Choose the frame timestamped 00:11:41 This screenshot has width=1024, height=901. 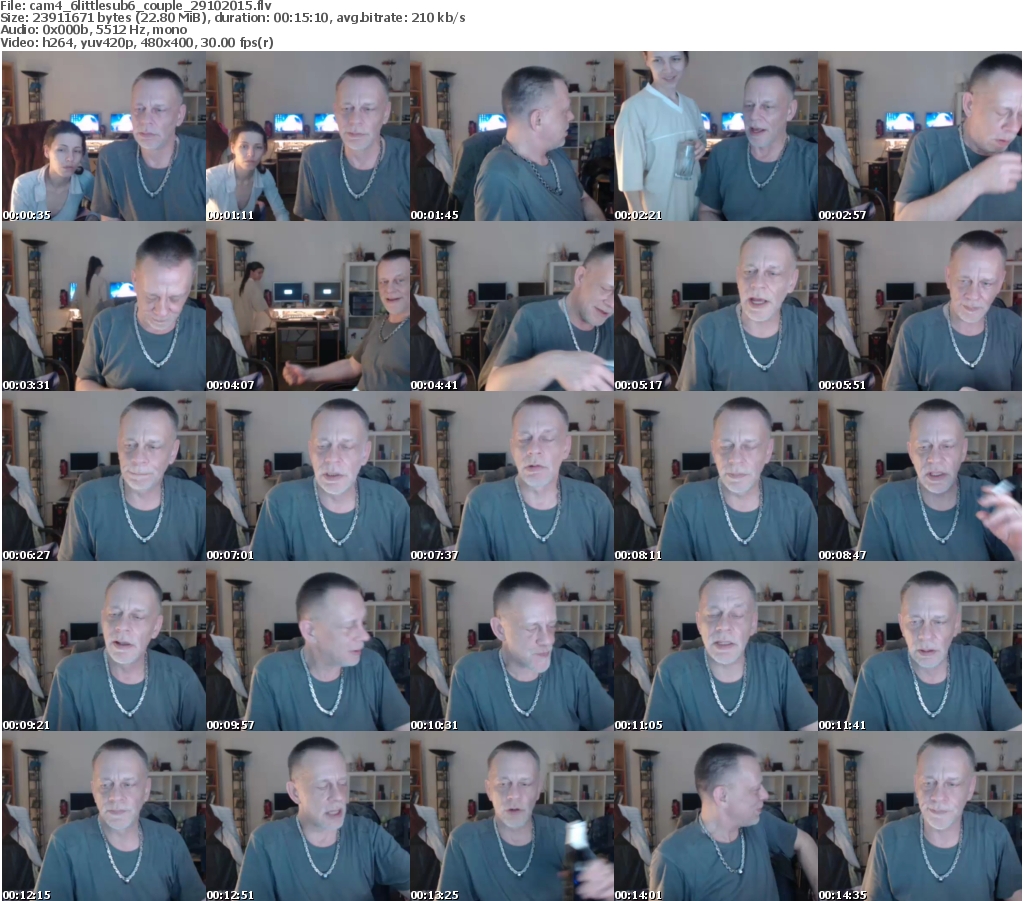[920, 646]
